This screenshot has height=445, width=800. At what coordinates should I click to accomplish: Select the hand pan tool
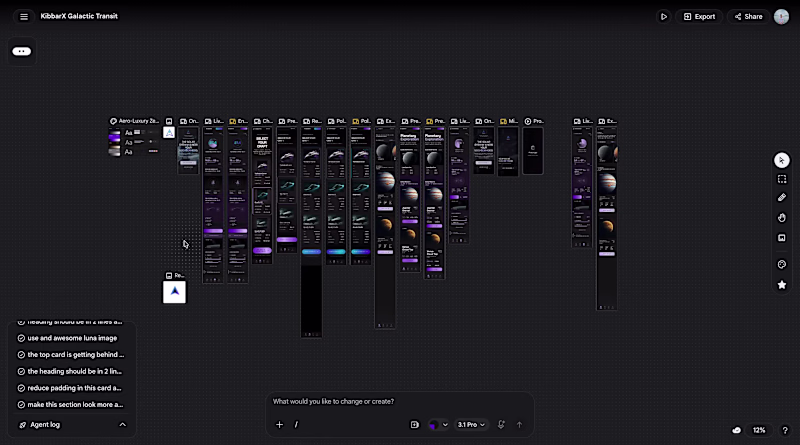pyautogui.click(x=782, y=218)
